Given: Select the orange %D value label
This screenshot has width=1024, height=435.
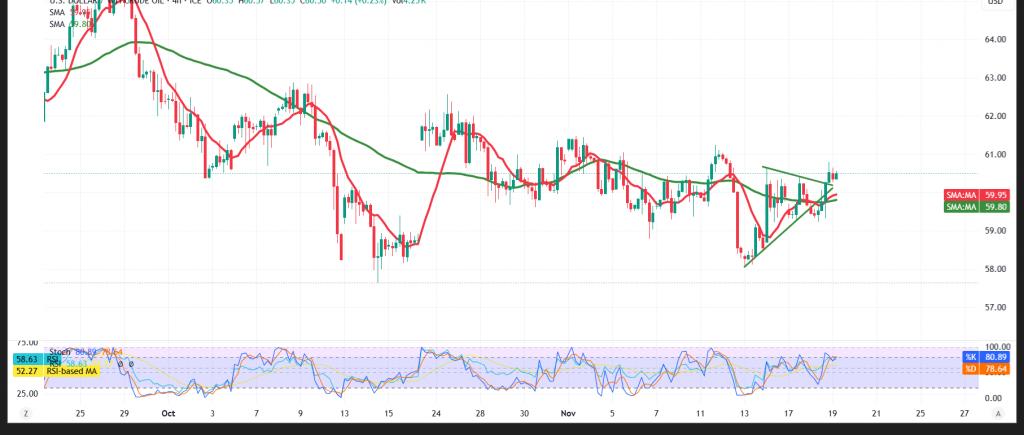Looking at the screenshot, I should [967, 369].
